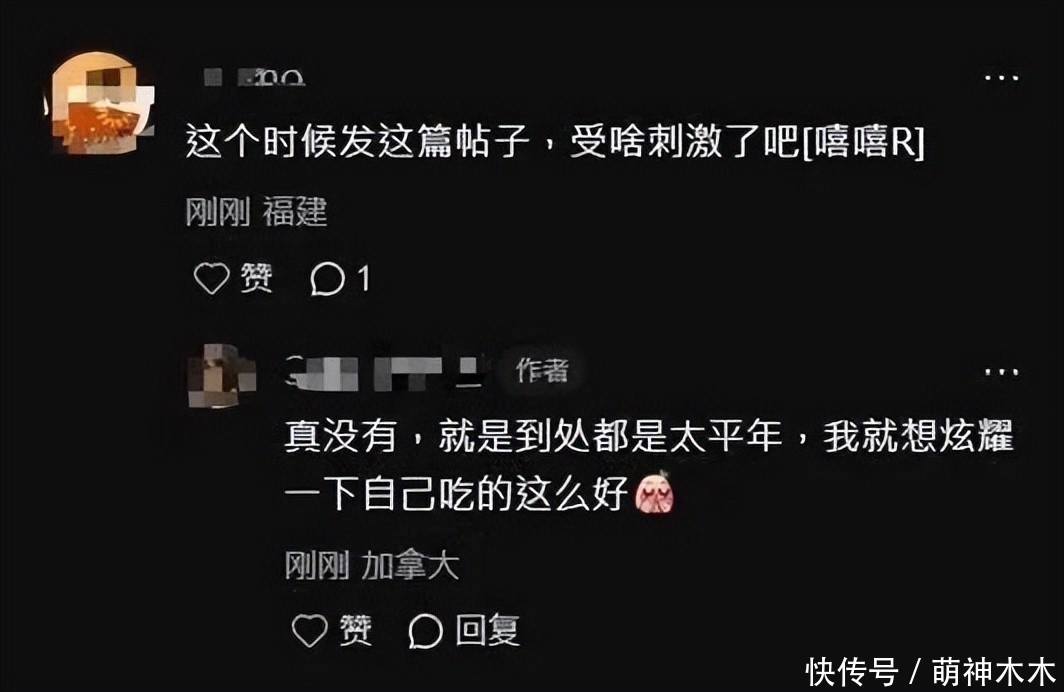Select the comment text 这个时候发这篇帖子
This screenshot has height=692, width=1064.
click(358, 142)
